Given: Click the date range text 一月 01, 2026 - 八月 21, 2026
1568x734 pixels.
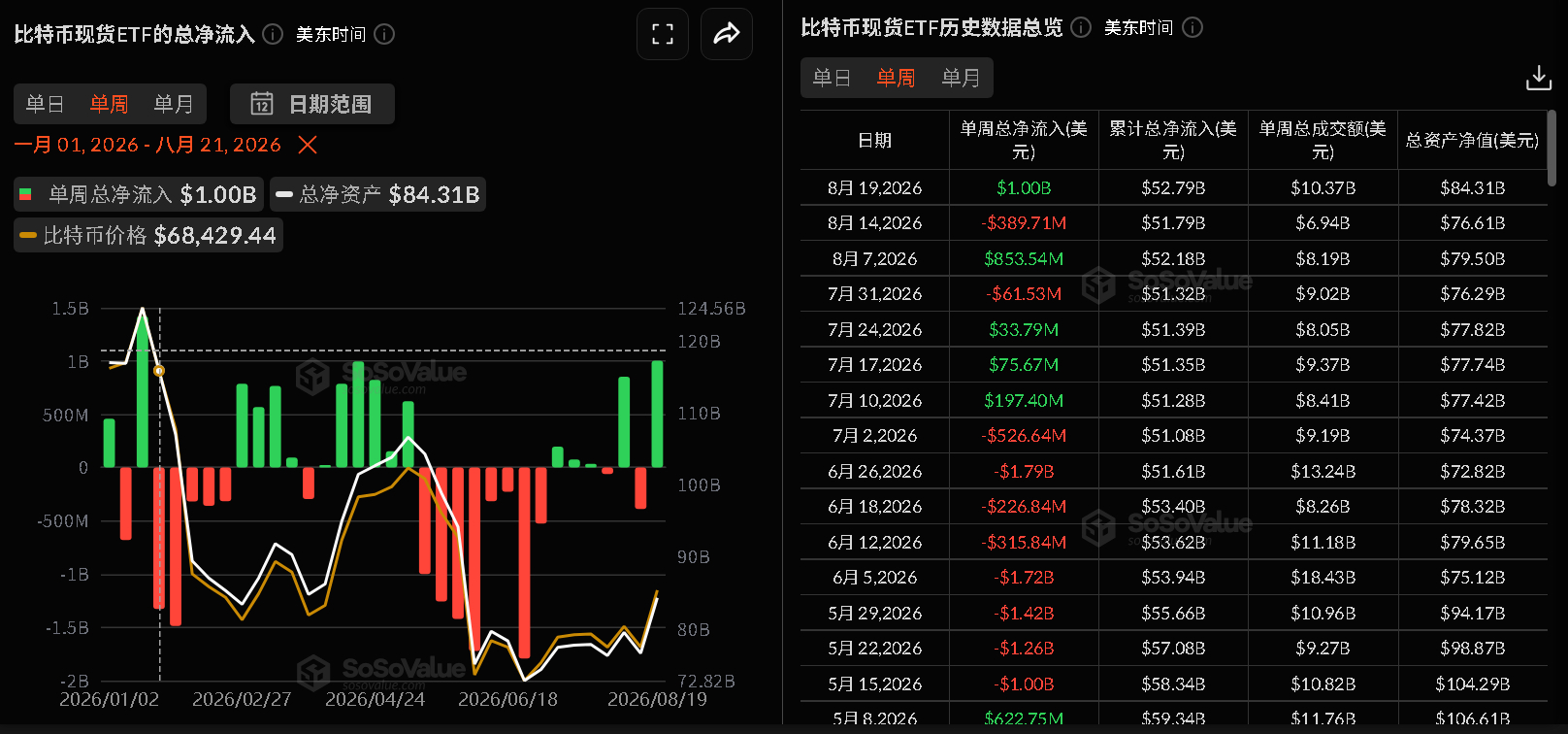Looking at the screenshot, I should point(147,145).
